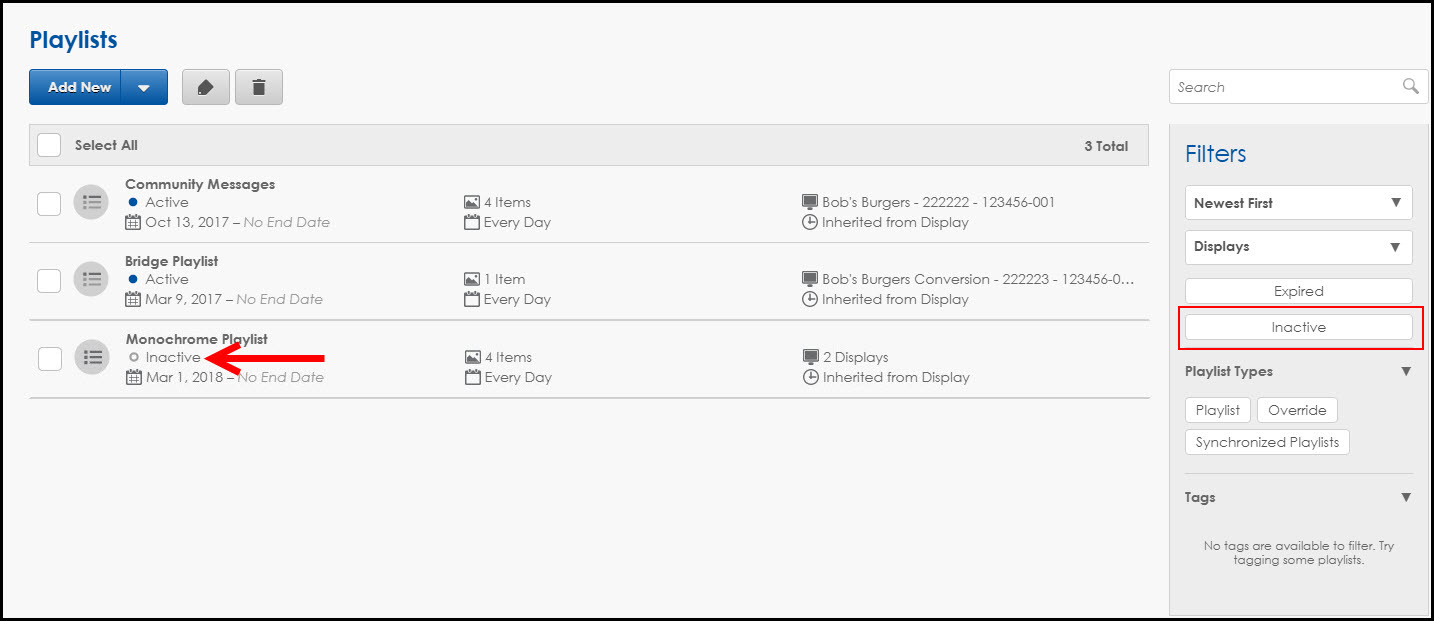Click Monochrome Playlist round list icon
This screenshot has width=1434, height=621.
[x=92, y=357]
